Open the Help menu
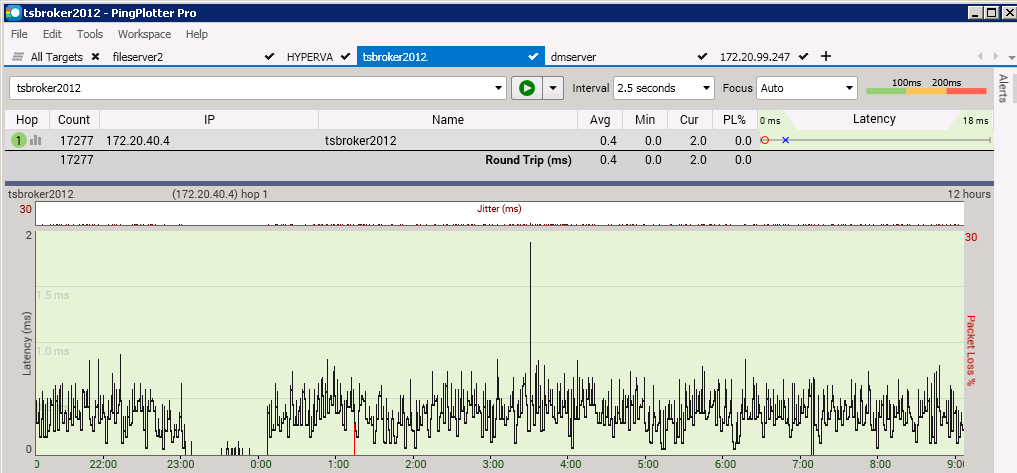Image resolution: width=1017 pixels, height=473 pixels. tap(197, 34)
